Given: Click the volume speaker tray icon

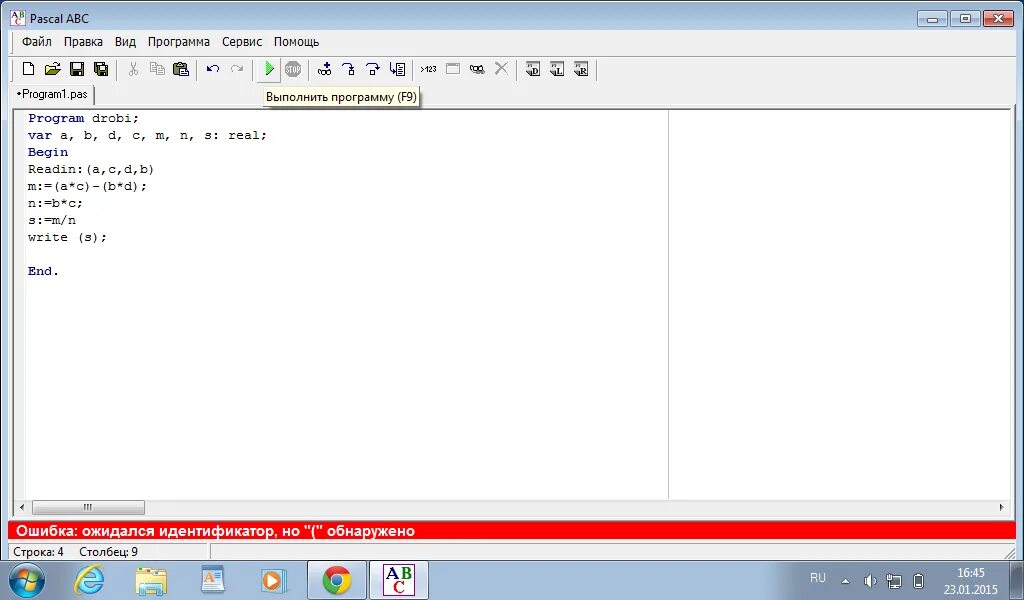Looking at the screenshot, I should [x=869, y=580].
